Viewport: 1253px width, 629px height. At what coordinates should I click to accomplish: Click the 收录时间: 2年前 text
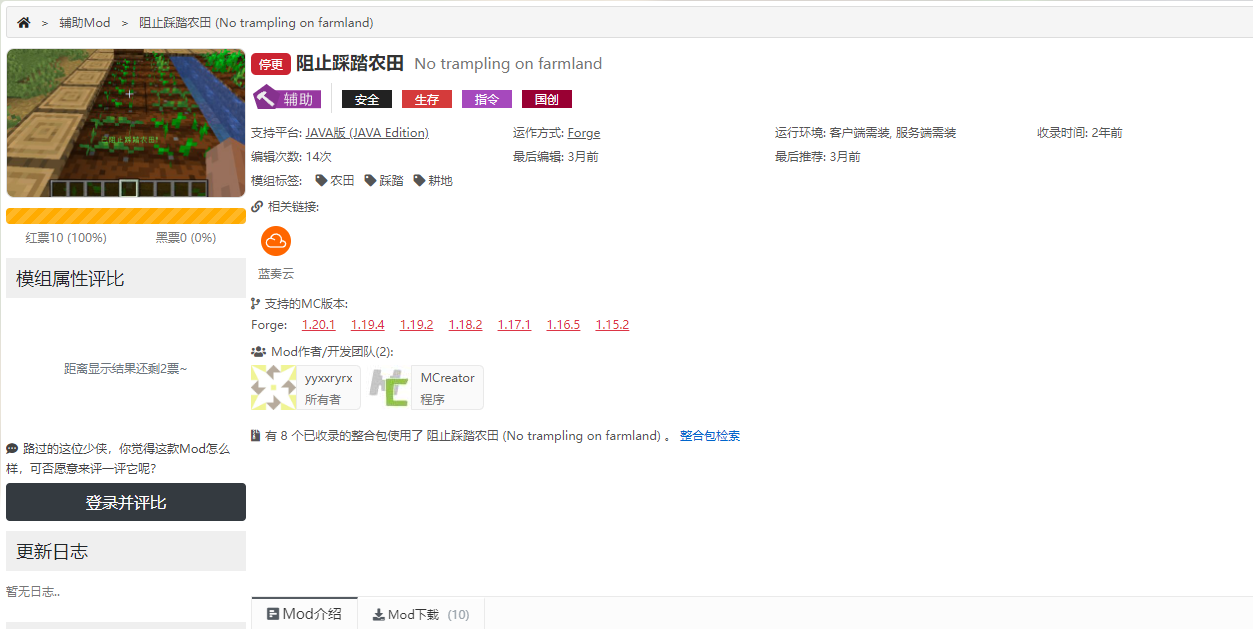click(x=1080, y=133)
